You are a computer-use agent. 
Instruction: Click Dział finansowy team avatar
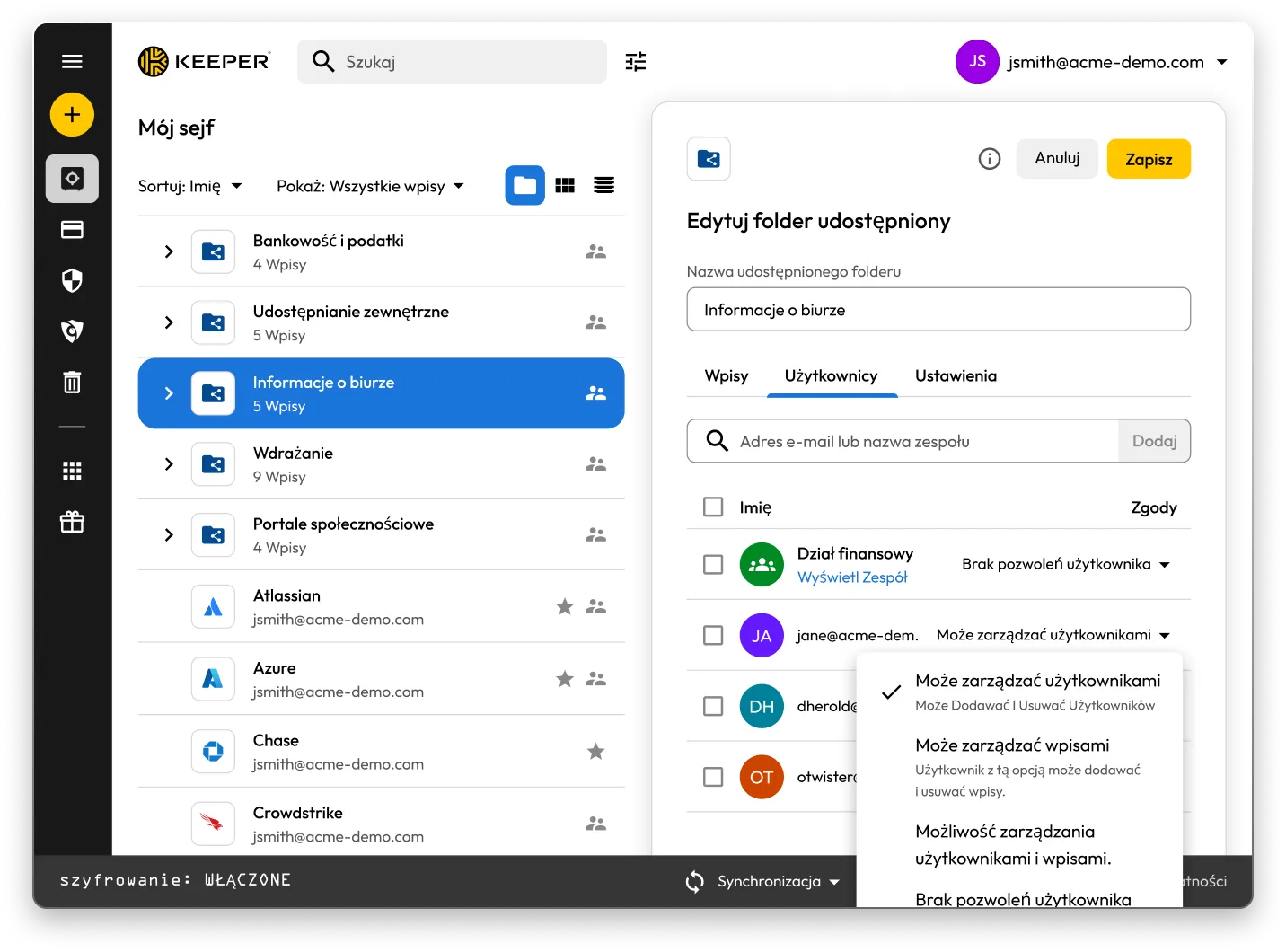click(x=762, y=565)
